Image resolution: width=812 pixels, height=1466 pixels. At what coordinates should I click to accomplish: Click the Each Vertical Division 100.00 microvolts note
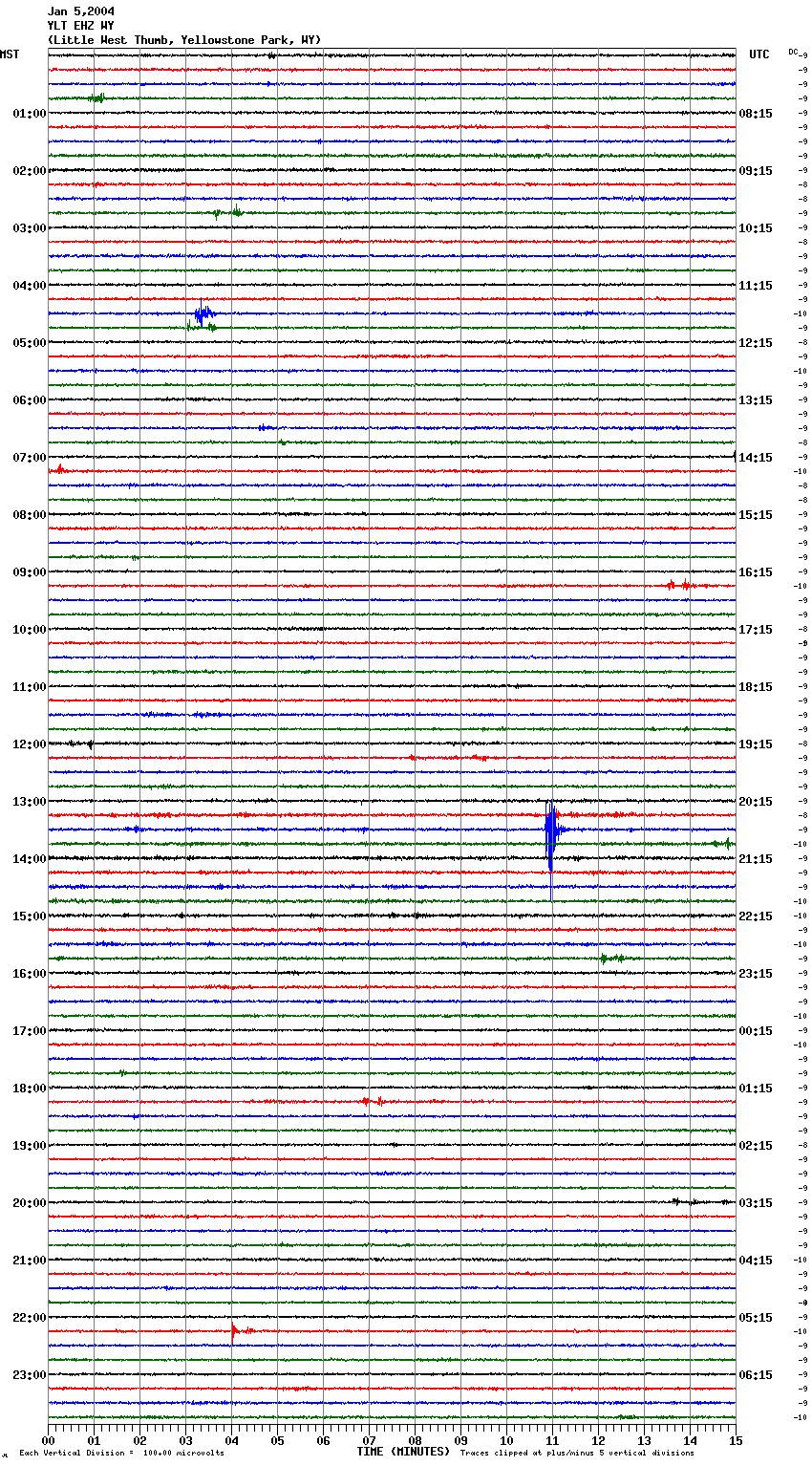(121, 1454)
